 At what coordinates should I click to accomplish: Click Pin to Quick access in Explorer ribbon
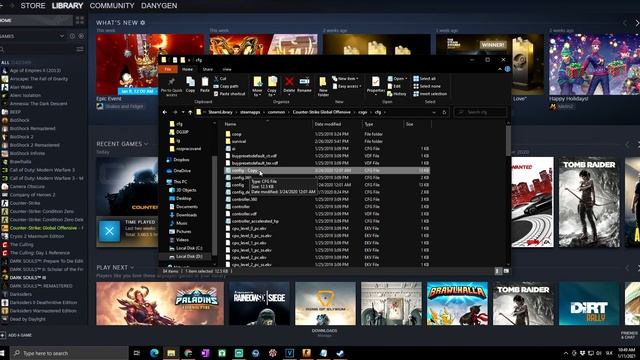pos(171,87)
